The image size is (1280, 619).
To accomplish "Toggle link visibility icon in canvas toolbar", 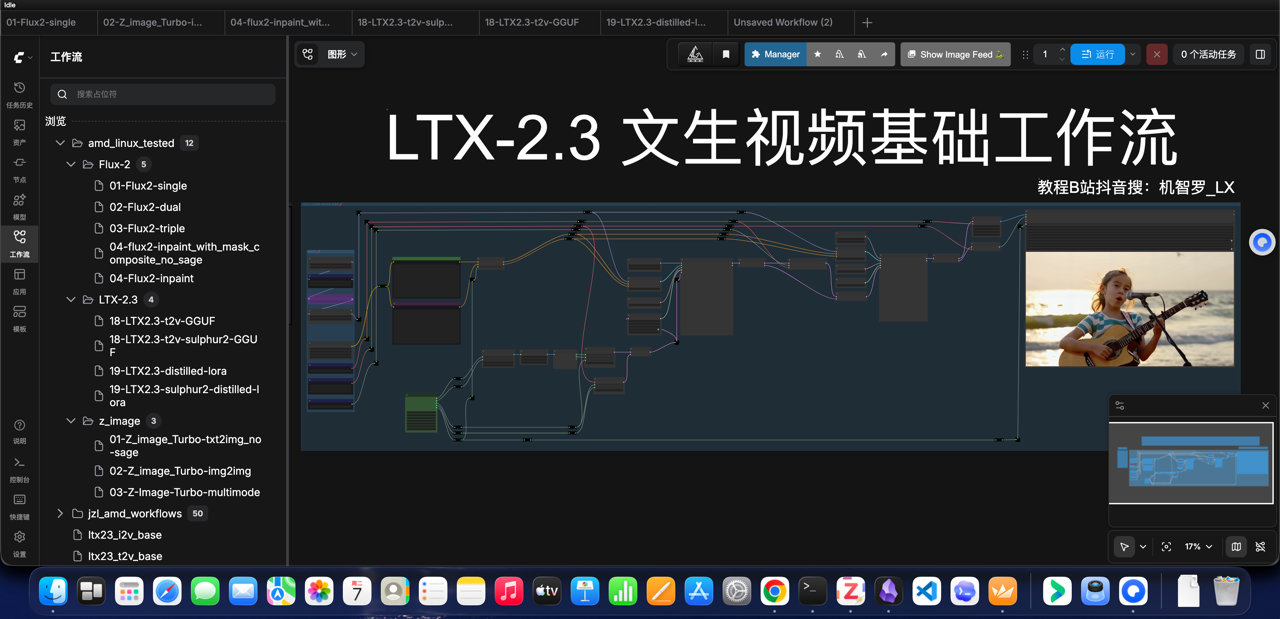I will [1260, 547].
